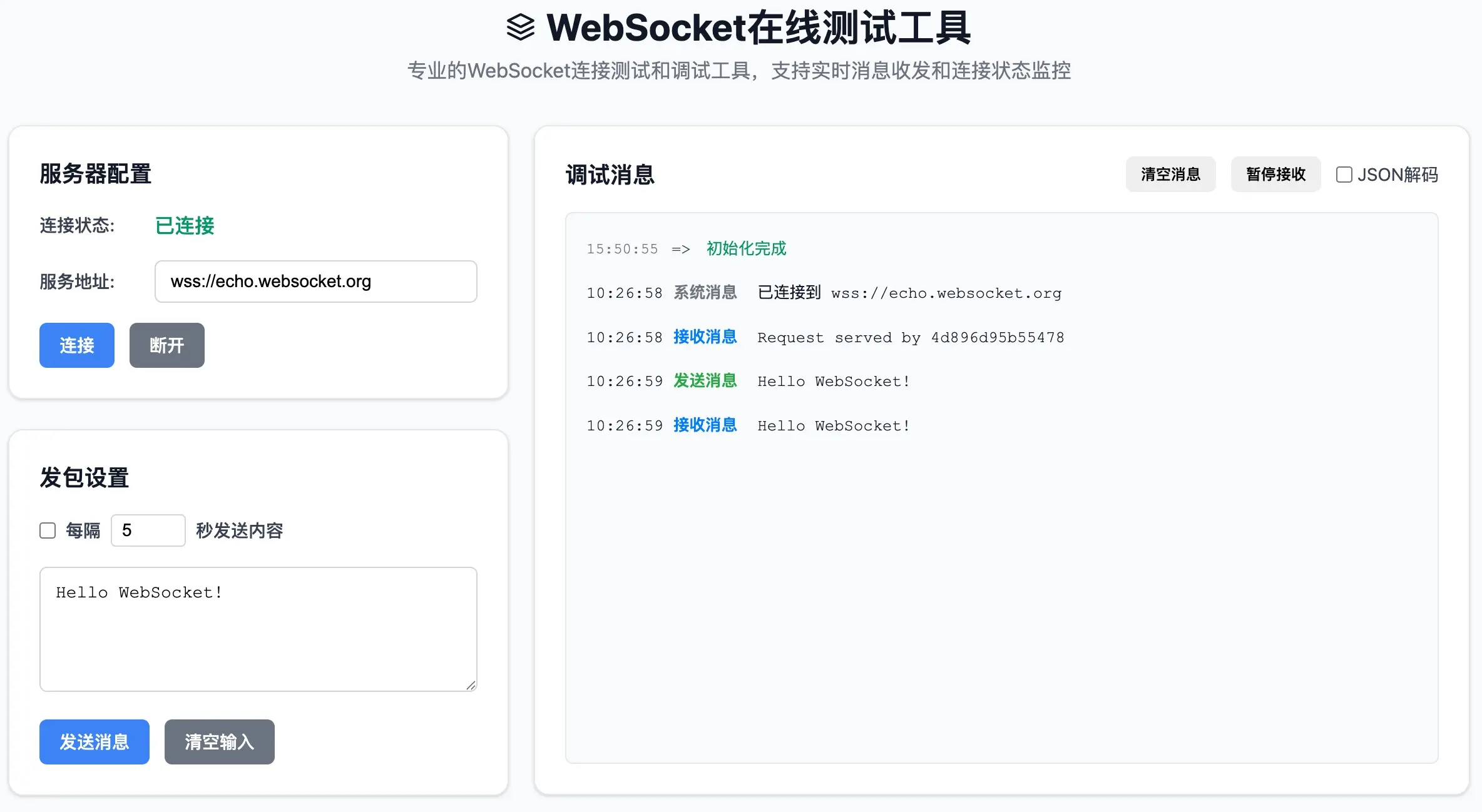Click the received Hello WebSocket! echo message

point(833,425)
